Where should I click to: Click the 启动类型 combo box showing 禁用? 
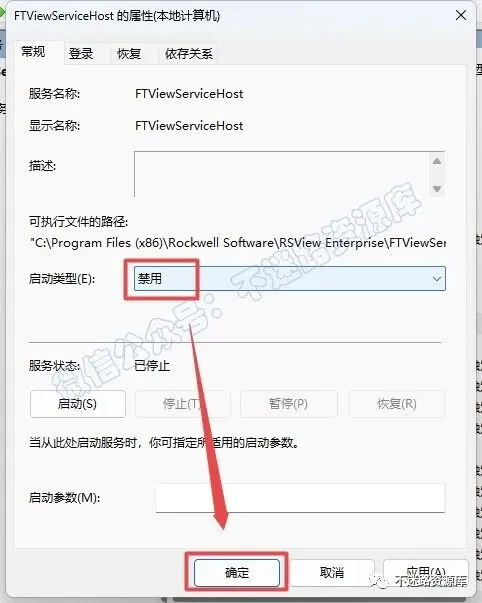[290, 278]
